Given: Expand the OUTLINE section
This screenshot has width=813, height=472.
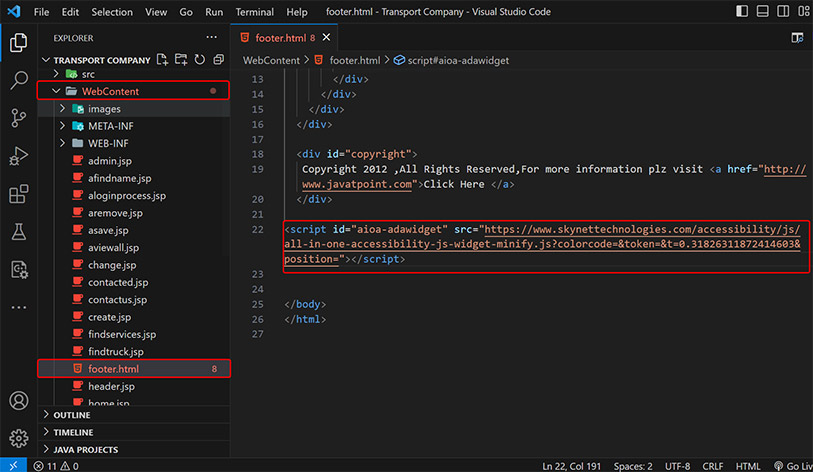Looking at the screenshot, I should 72,415.
